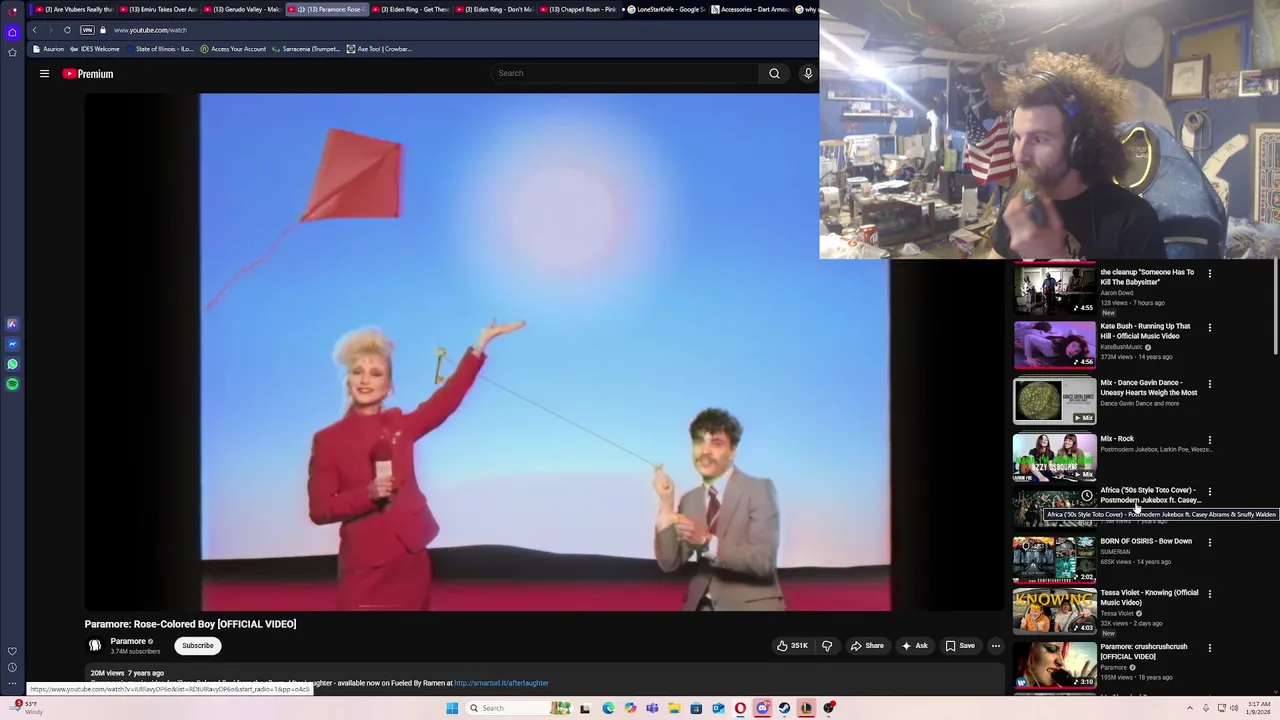Toggle Watch Later clock on Africa thumbnail
This screenshot has width=1280, height=720.
(x=1086, y=495)
